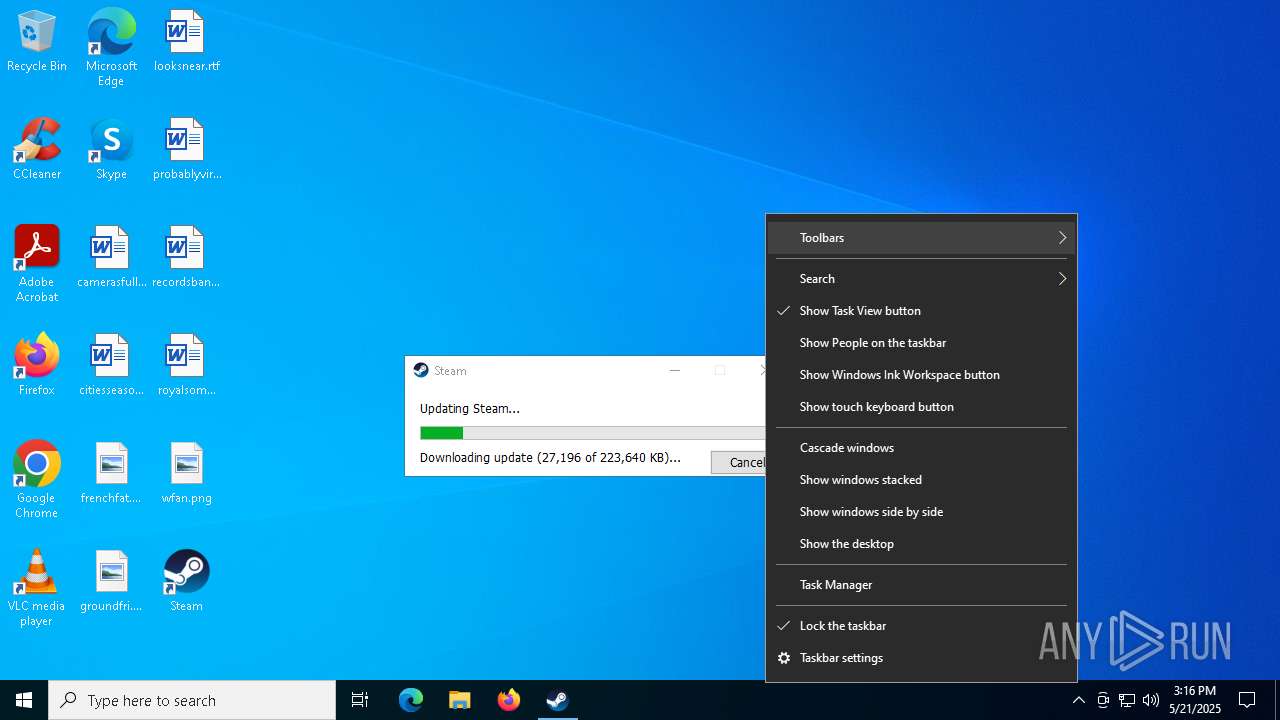The height and width of the screenshot is (720, 1280).
Task: Open the volume tray icon
Action: (x=1151, y=700)
